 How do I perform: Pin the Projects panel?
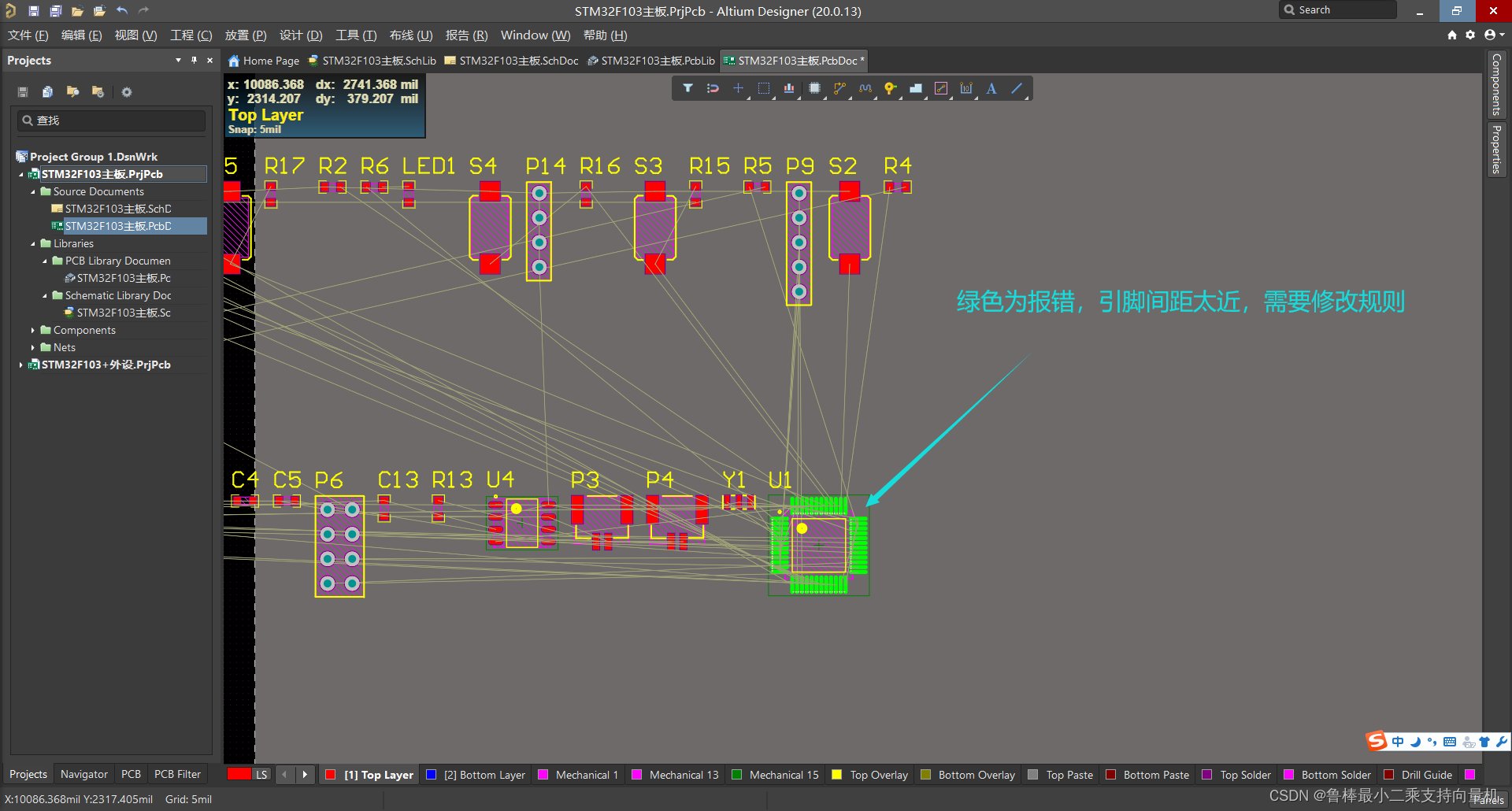(x=194, y=60)
